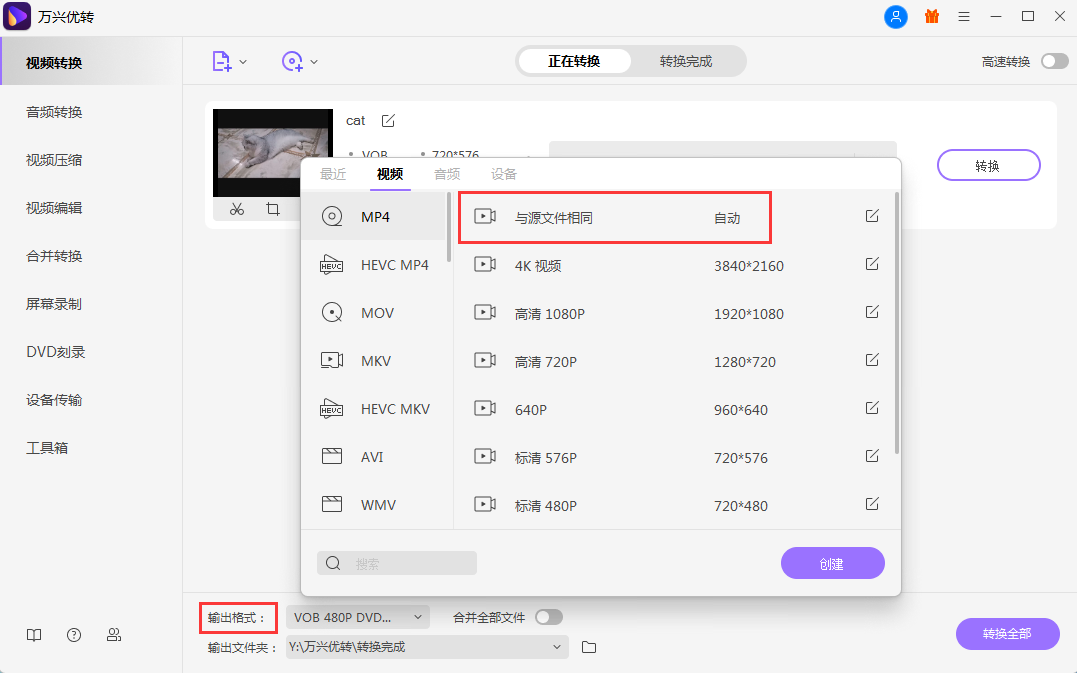Open the user account profile icon
The height and width of the screenshot is (673, 1077).
point(896,17)
